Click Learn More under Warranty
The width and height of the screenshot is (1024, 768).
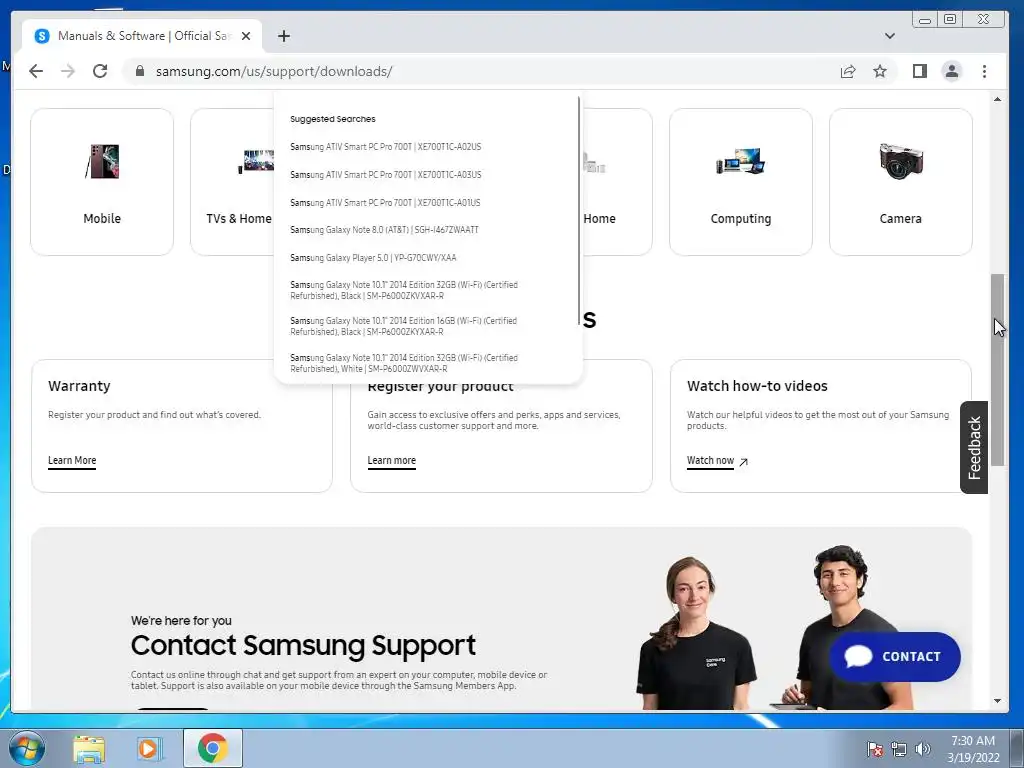point(72,460)
